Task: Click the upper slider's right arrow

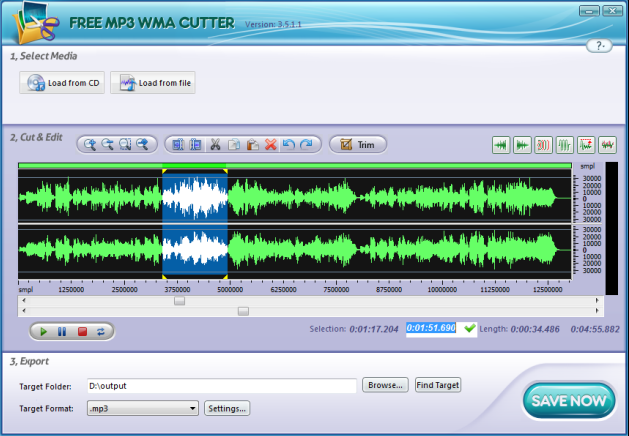Action: 597,300
